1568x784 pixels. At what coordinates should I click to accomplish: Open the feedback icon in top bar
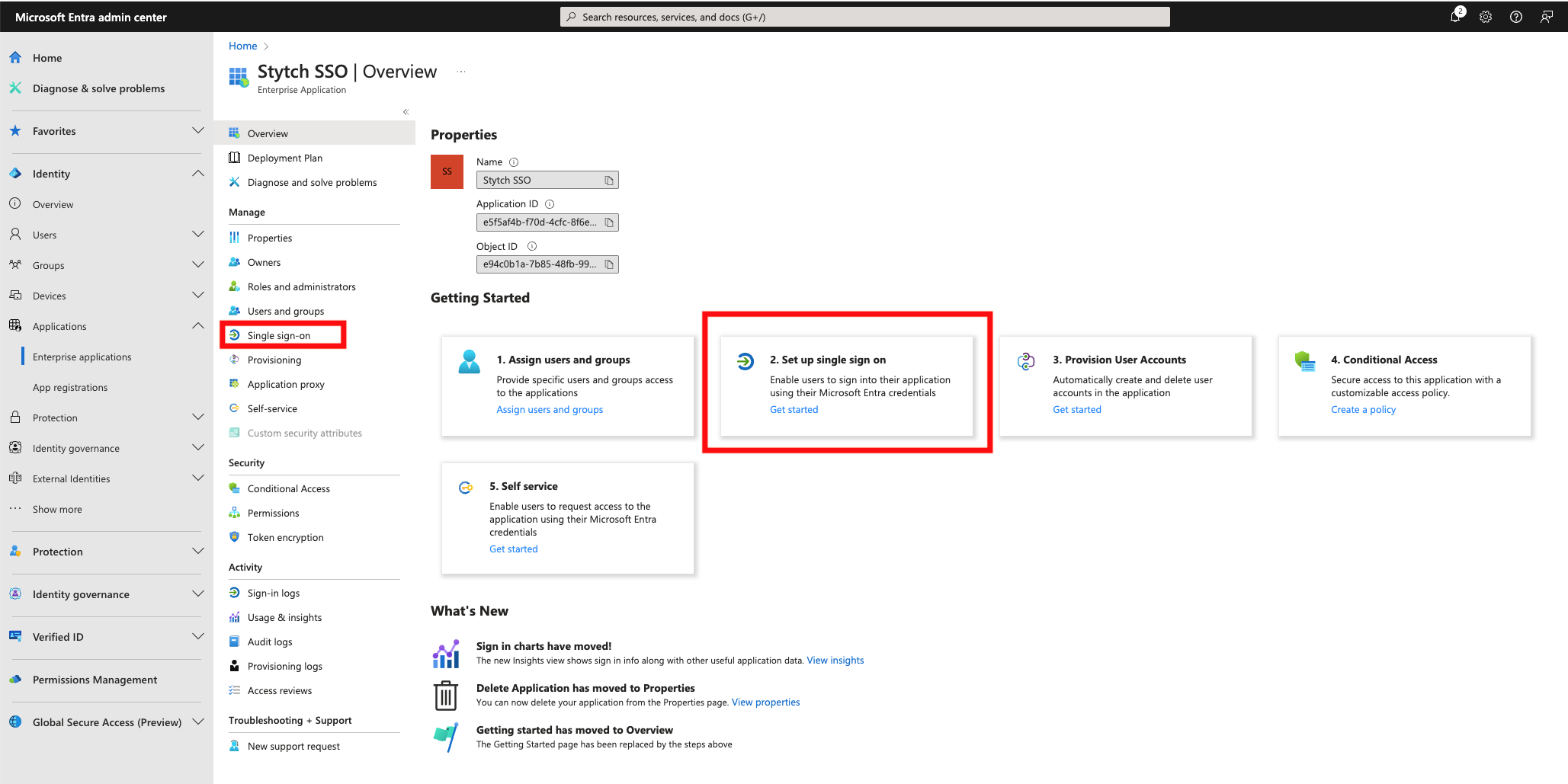coord(1547,17)
